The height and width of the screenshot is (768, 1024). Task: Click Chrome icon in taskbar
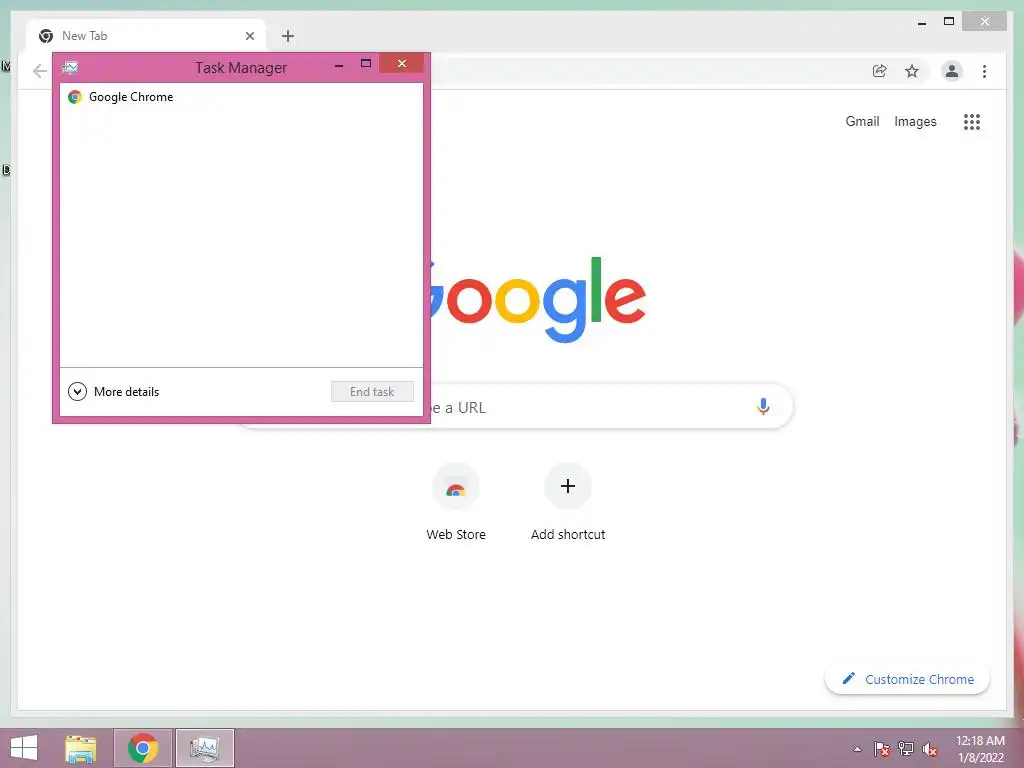coord(143,748)
